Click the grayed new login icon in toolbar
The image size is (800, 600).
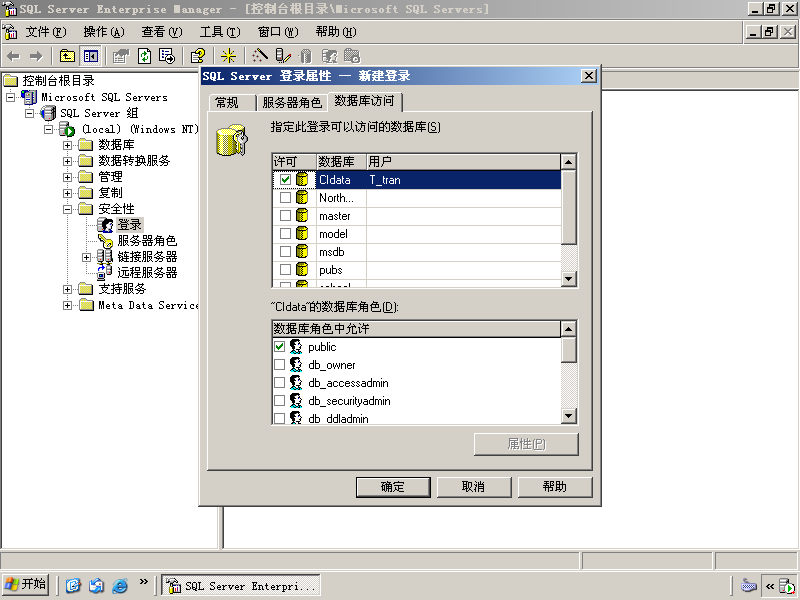(x=329, y=56)
